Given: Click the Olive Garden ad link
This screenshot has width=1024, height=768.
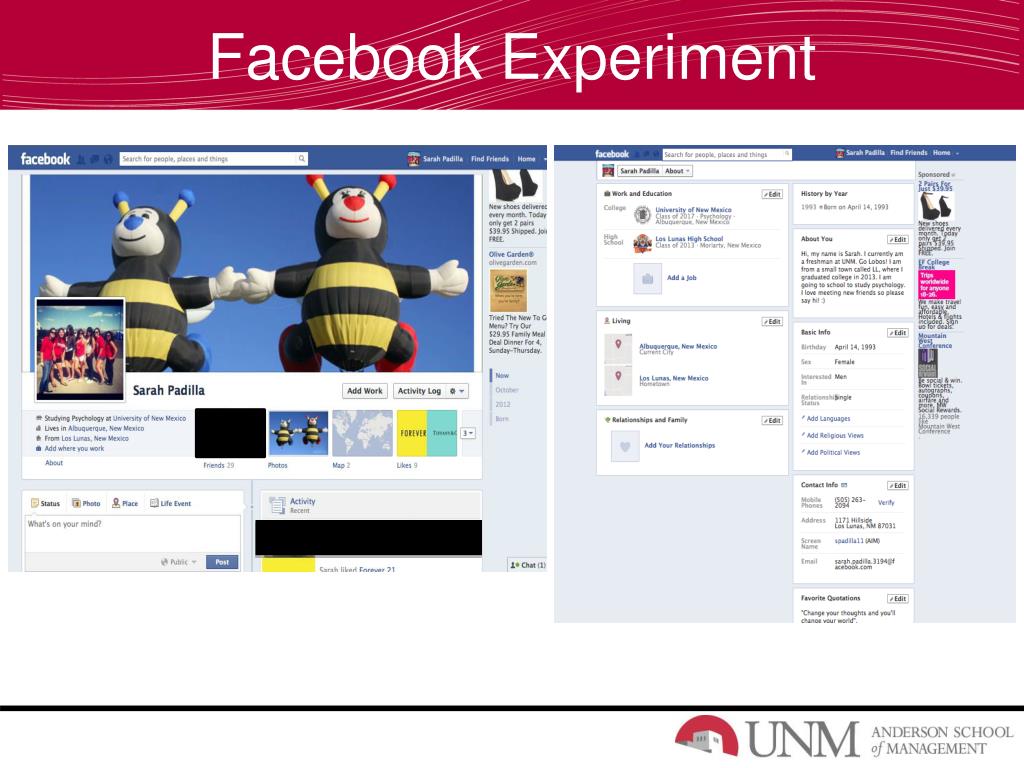Looking at the screenshot, I should 511,255.
